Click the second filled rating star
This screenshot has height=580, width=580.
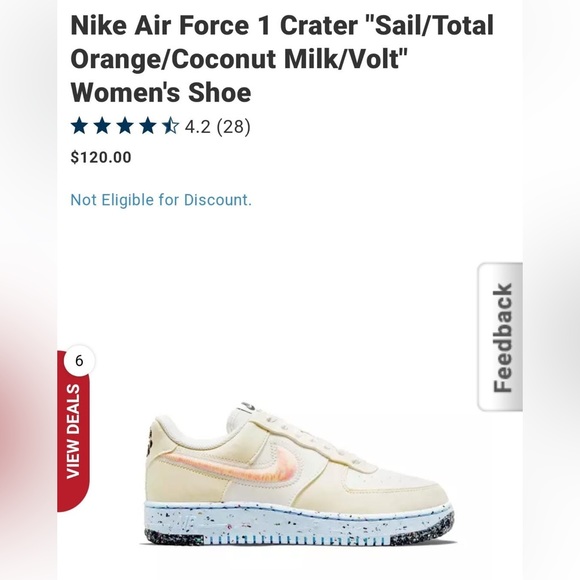(x=102, y=125)
